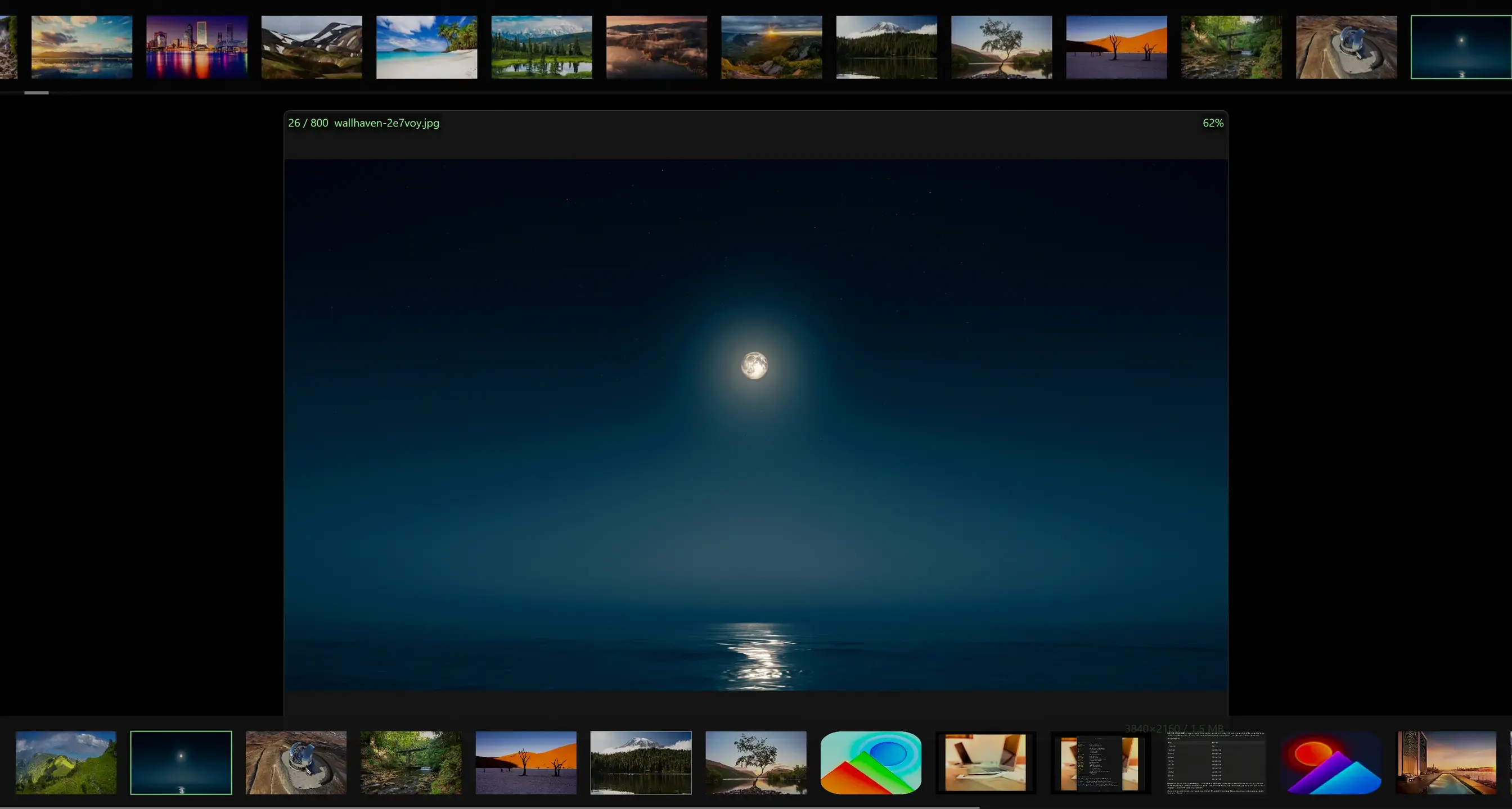This screenshot has height=809, width=1512.
Task: Open the hotel pool sunset thumbnail
Action: pos(1446,763)
